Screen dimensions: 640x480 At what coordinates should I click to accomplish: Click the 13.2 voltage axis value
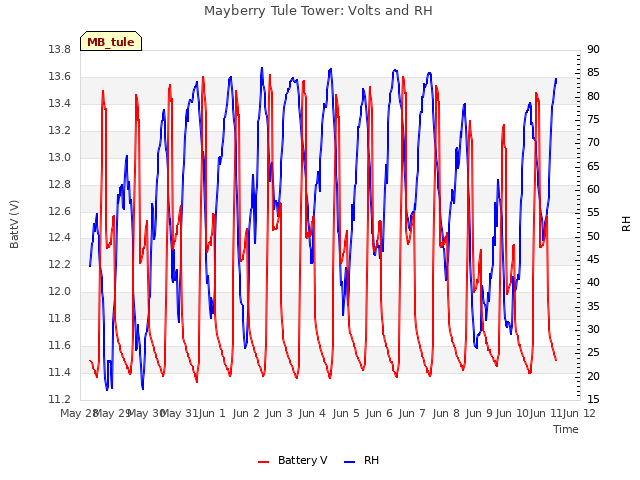tap(60, 131)
